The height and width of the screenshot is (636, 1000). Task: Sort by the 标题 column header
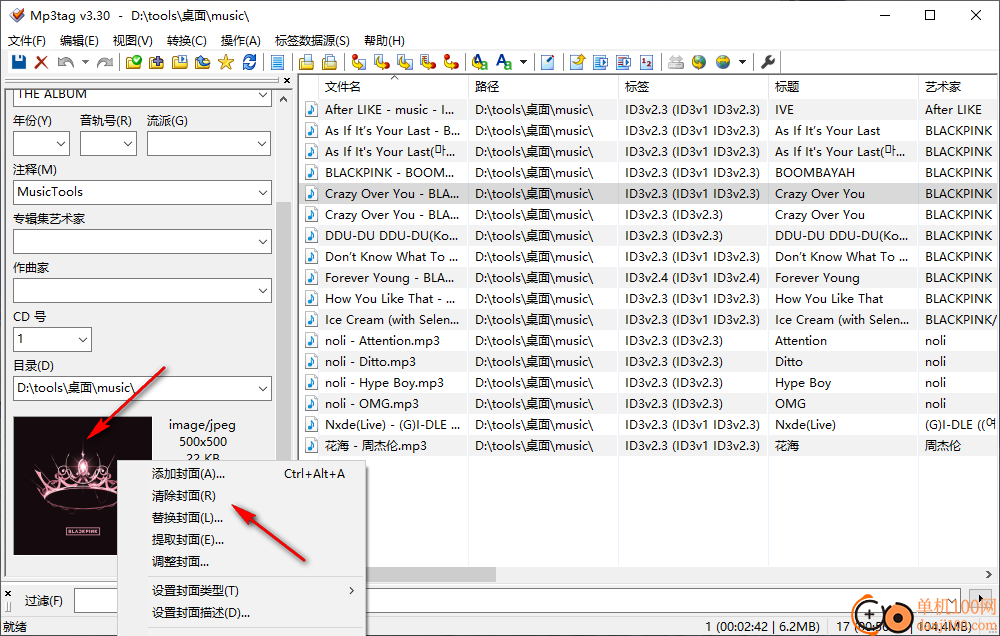pos(842,87)
